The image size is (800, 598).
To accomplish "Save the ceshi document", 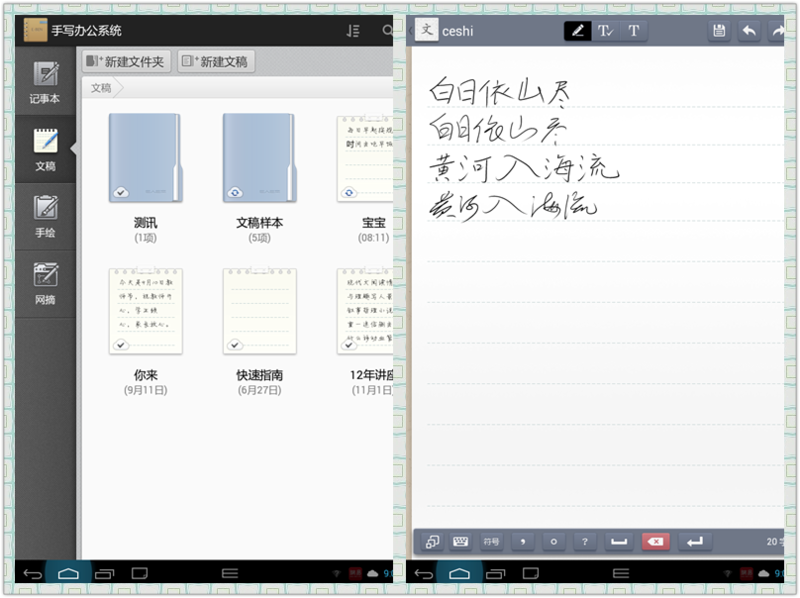I will 719,31.
